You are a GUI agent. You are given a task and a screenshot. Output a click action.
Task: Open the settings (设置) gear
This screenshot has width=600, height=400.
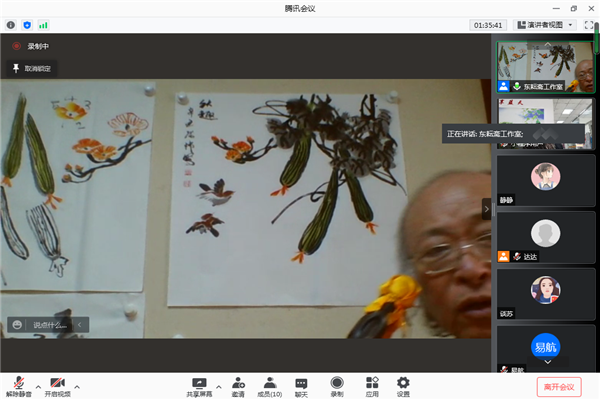pos(403,383)
